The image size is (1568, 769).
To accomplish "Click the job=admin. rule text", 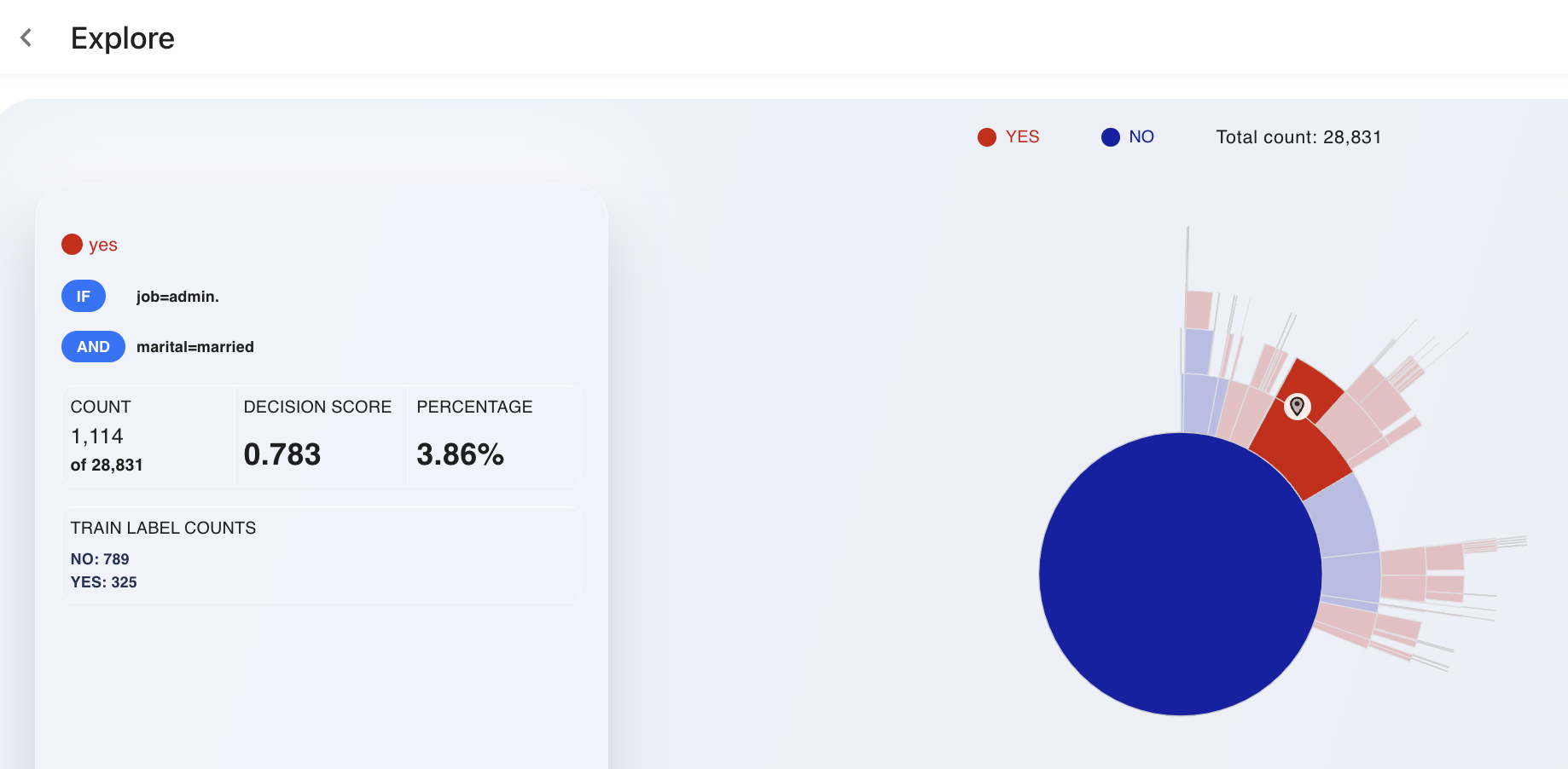I will pos(177,297).
